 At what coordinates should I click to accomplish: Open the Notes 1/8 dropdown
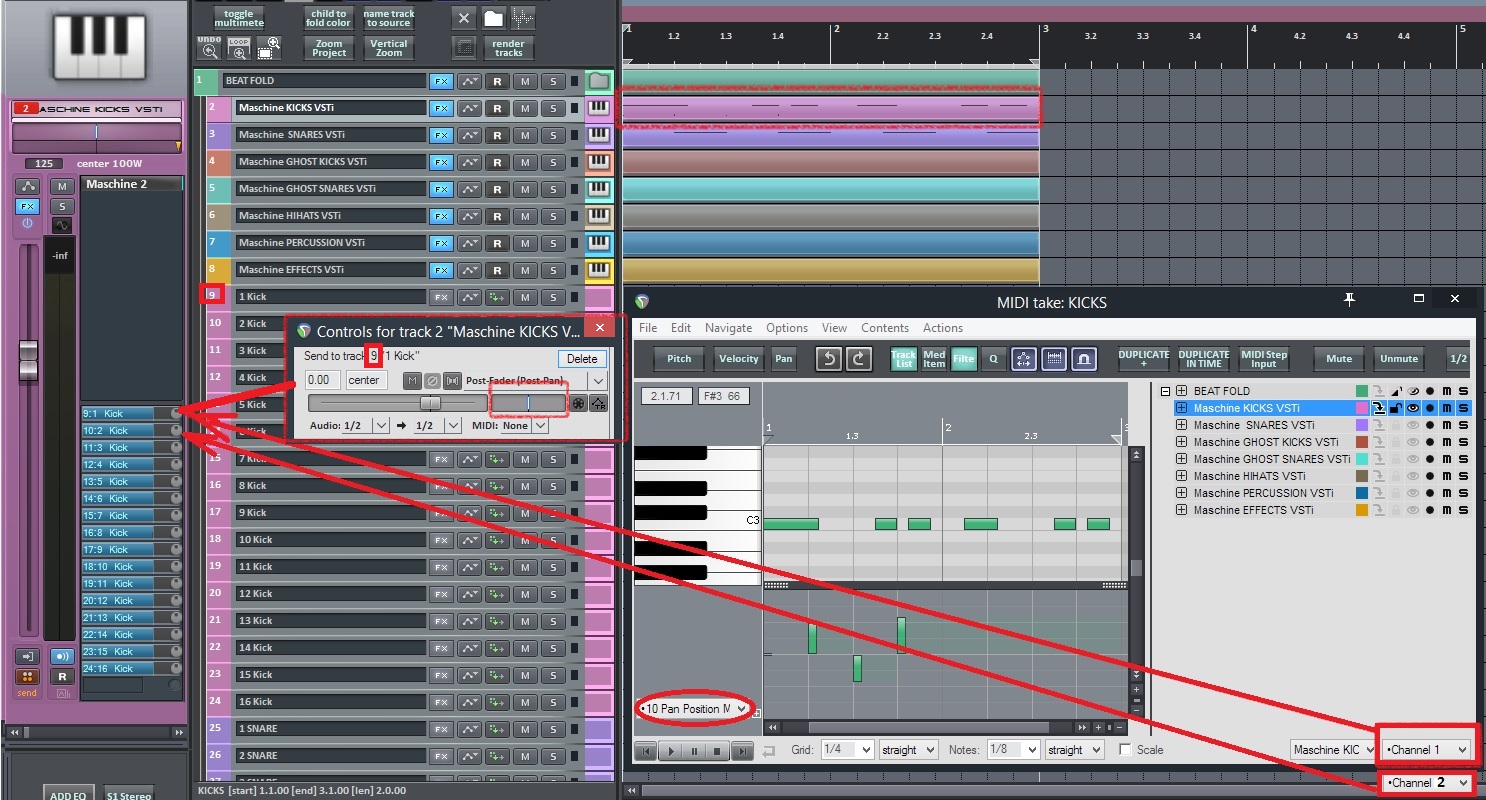(x=1012, y=750)
